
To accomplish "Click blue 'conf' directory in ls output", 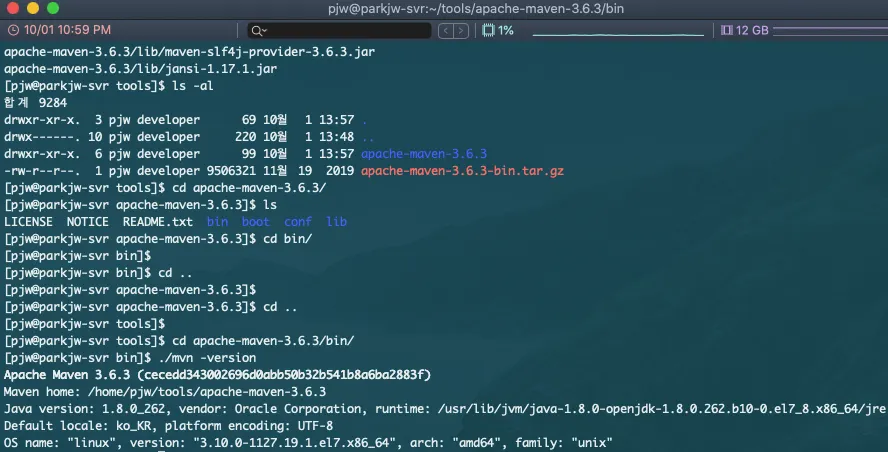I will pyautogui.click(x=298, y=221).
